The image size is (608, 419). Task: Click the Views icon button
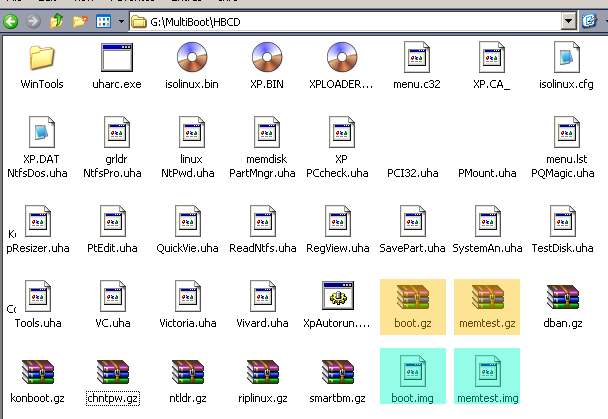pyautogui.click(x=103, y=21)
